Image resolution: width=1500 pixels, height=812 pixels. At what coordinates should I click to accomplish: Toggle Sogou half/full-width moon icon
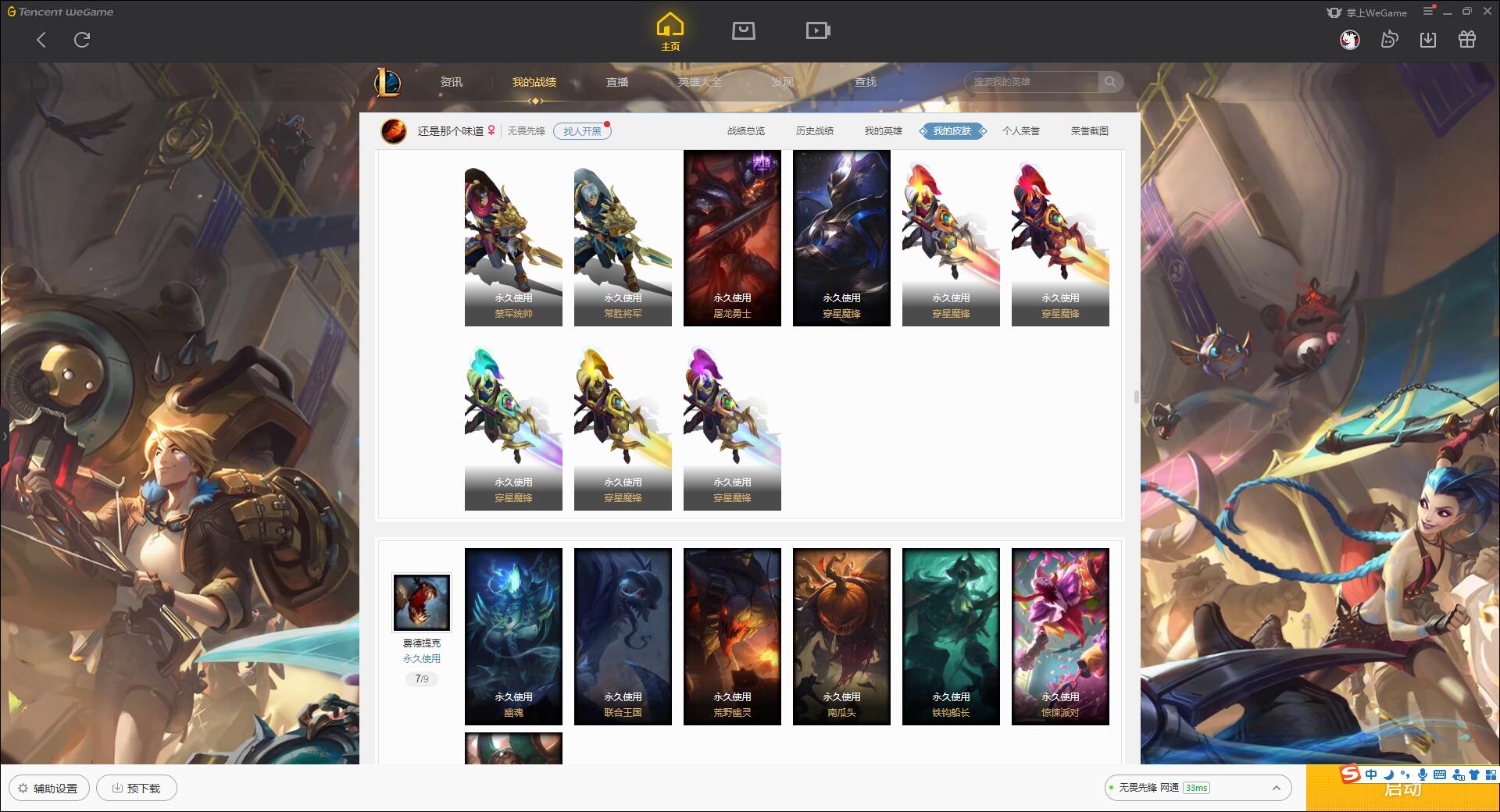1388,775
